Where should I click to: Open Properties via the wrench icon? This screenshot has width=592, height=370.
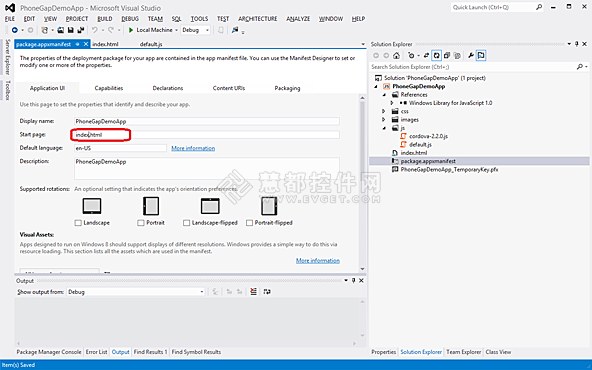(x=471, y=56)
